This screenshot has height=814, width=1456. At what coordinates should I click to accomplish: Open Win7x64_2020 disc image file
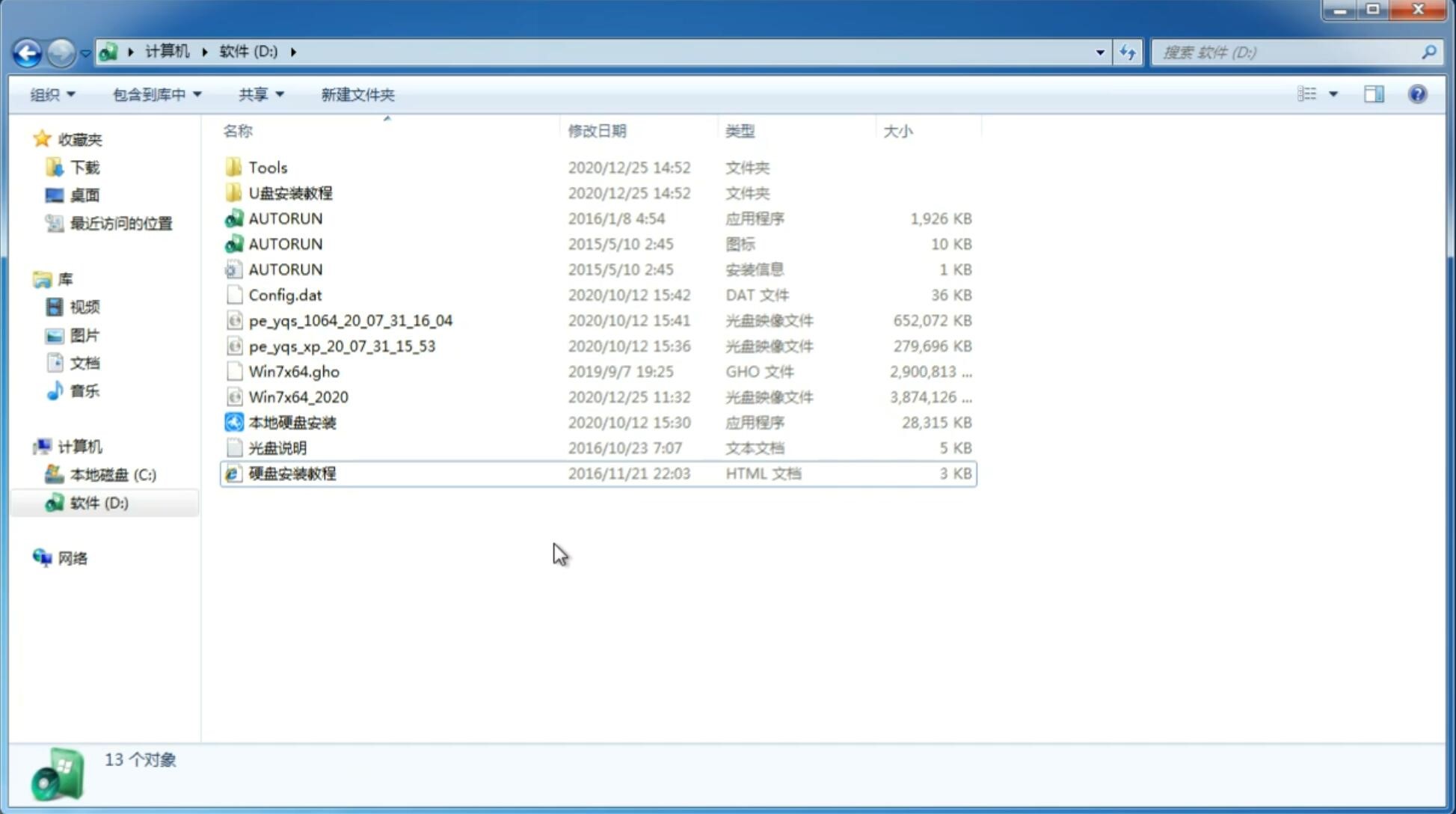pos(297,396)
